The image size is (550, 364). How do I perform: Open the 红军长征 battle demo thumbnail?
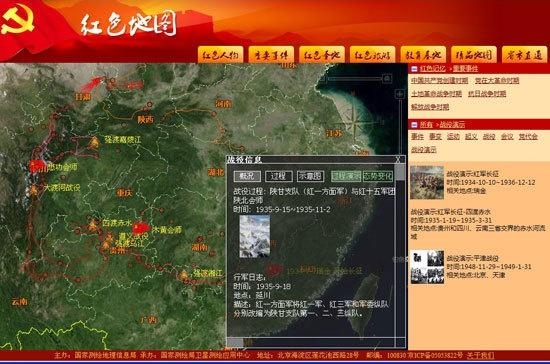tap(427, 183)
